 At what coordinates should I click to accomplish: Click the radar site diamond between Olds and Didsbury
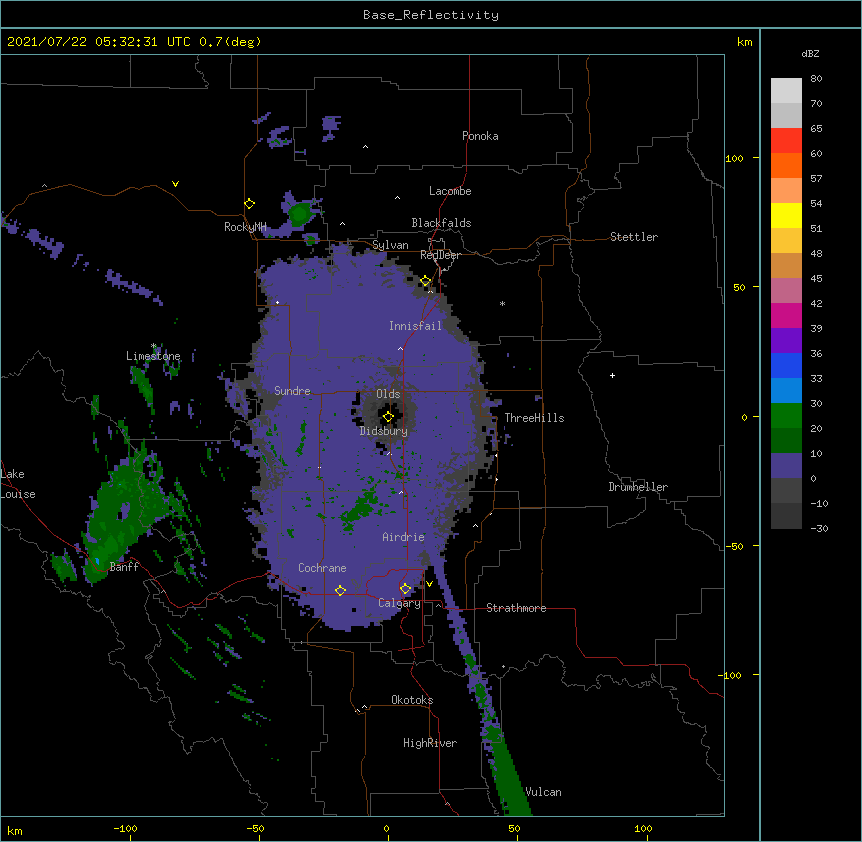(388, 417)
